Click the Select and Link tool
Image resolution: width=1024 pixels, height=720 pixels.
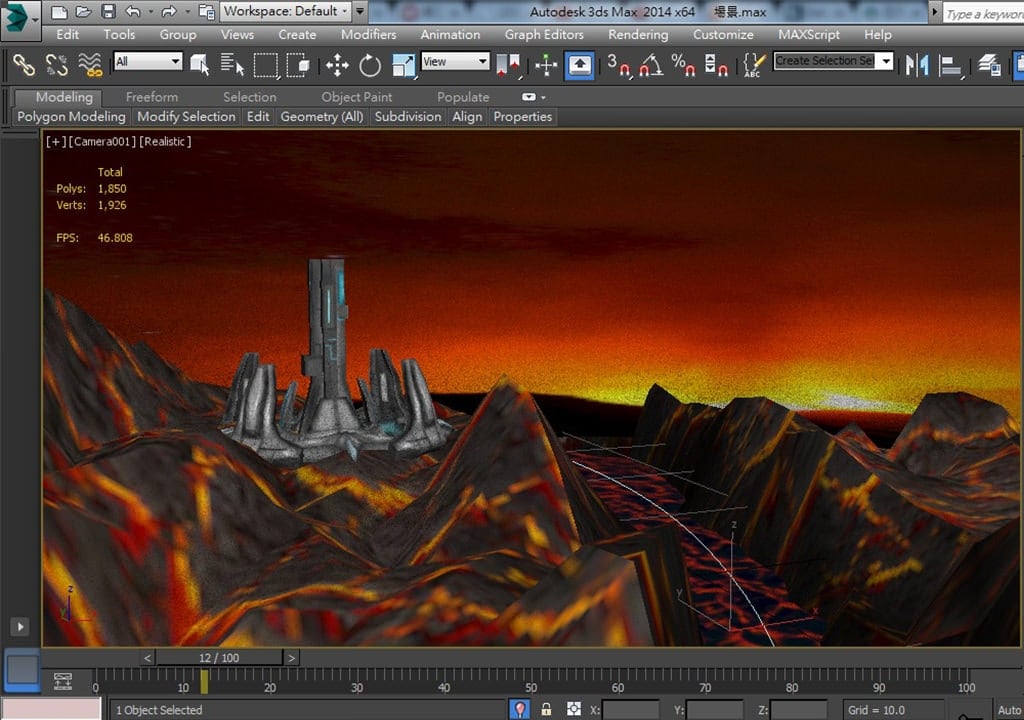(24, 65)
